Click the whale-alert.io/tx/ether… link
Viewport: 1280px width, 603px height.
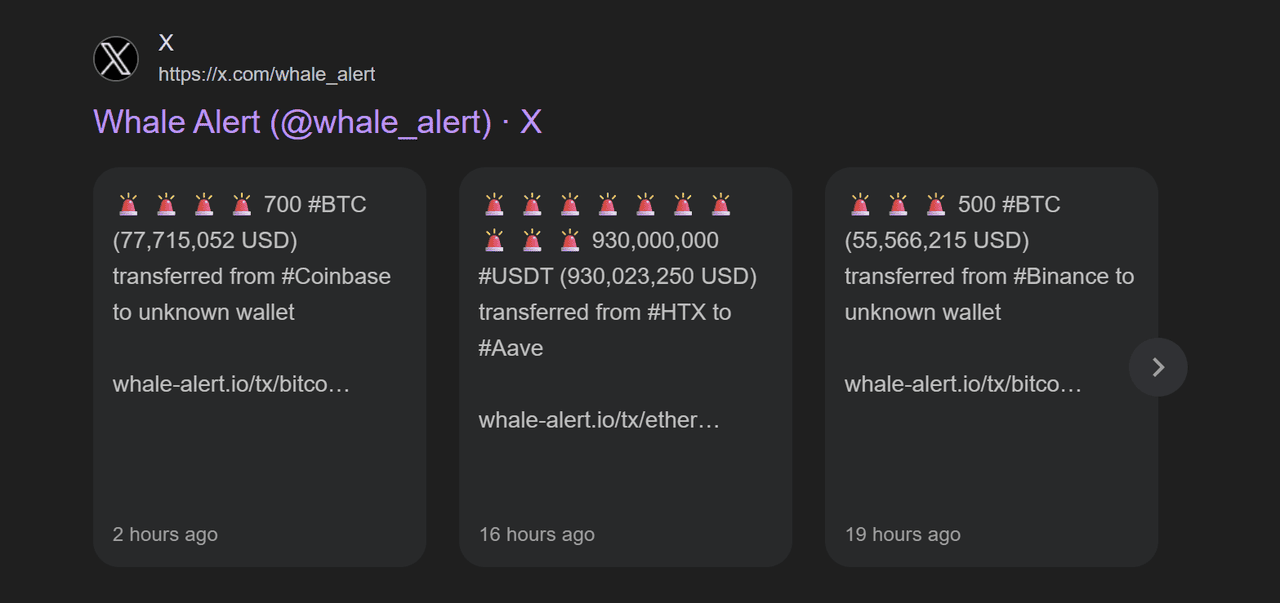599,420
